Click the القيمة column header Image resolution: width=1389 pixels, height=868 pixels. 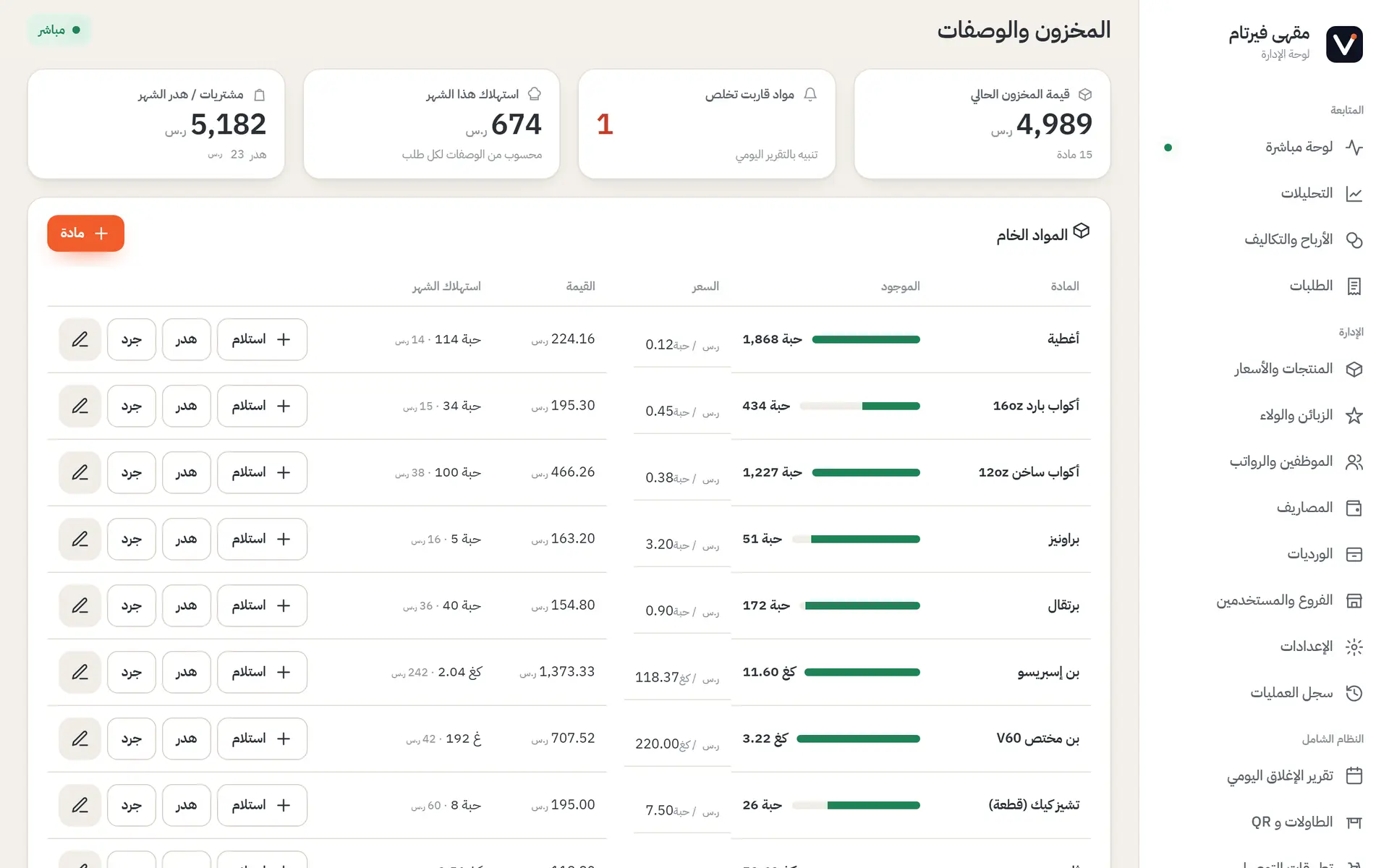point(581,286)
